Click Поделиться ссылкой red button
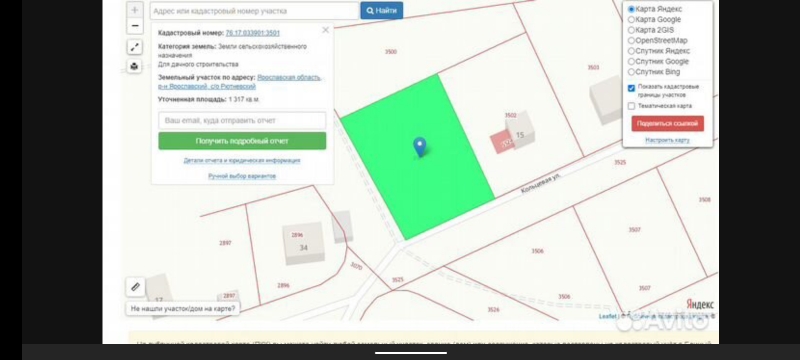 tap(667, 123)
